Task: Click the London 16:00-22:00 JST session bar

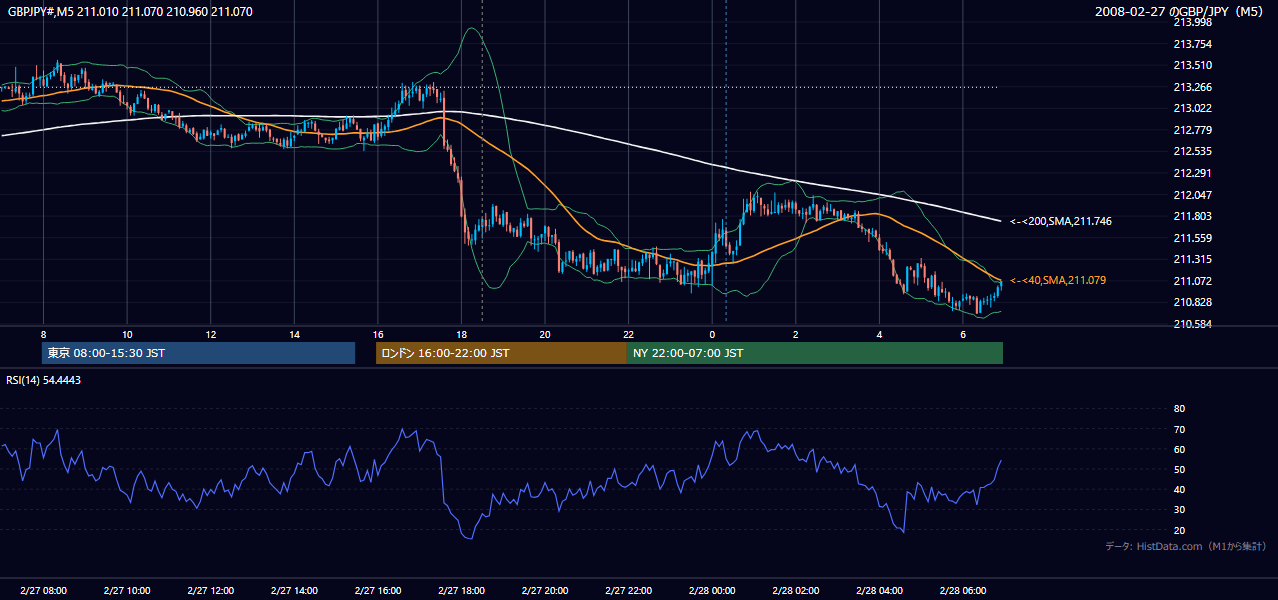Action: point(501,353)
